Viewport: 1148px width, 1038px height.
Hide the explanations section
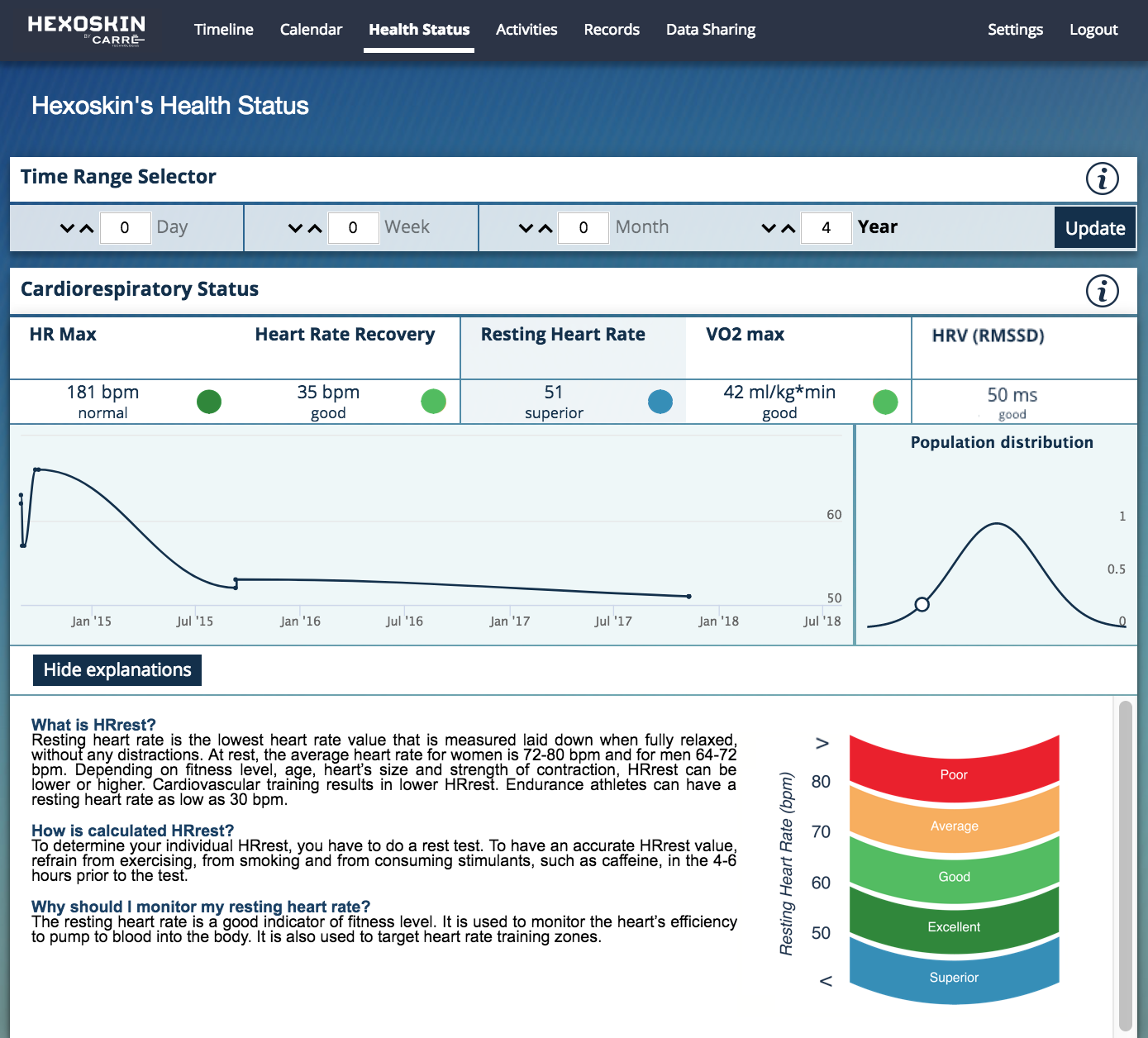pos(117,669)
